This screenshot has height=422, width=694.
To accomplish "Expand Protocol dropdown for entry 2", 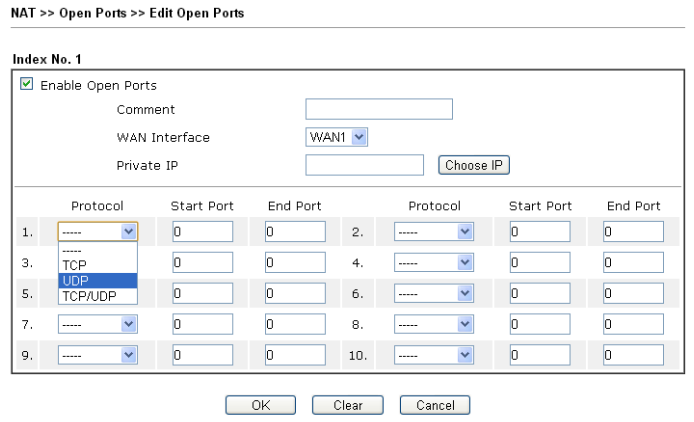I will click(x=434, y=232).
